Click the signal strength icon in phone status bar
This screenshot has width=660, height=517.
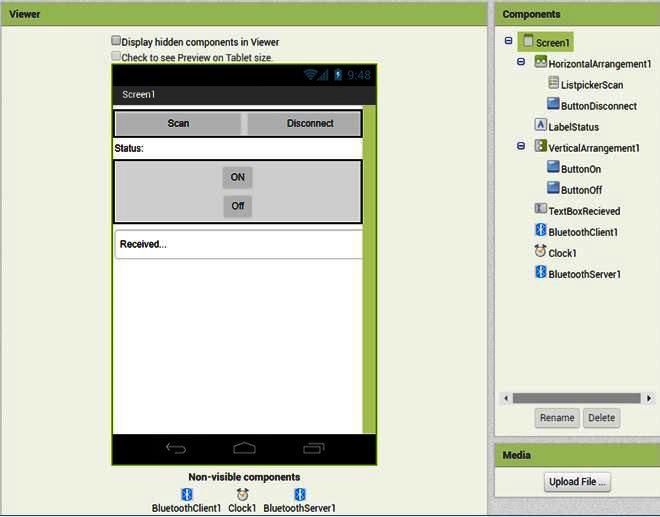click(x=323, y=75)
